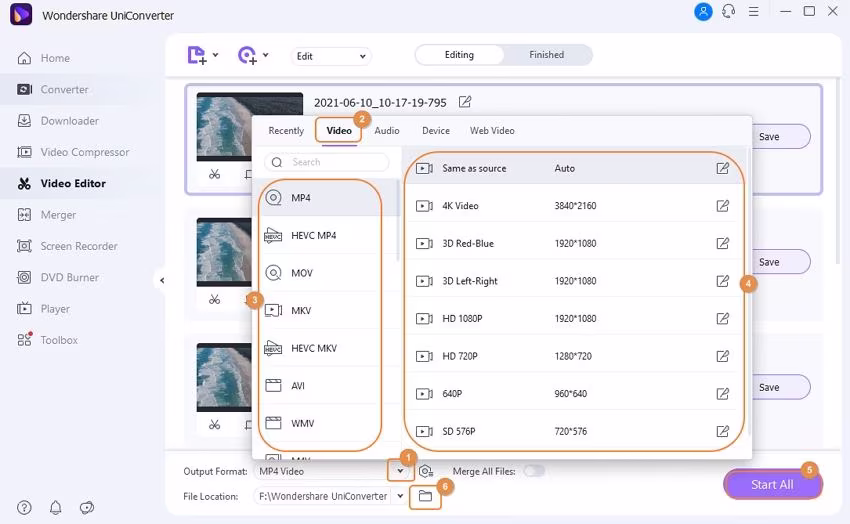Switch to the Video tab

[339, 131]
